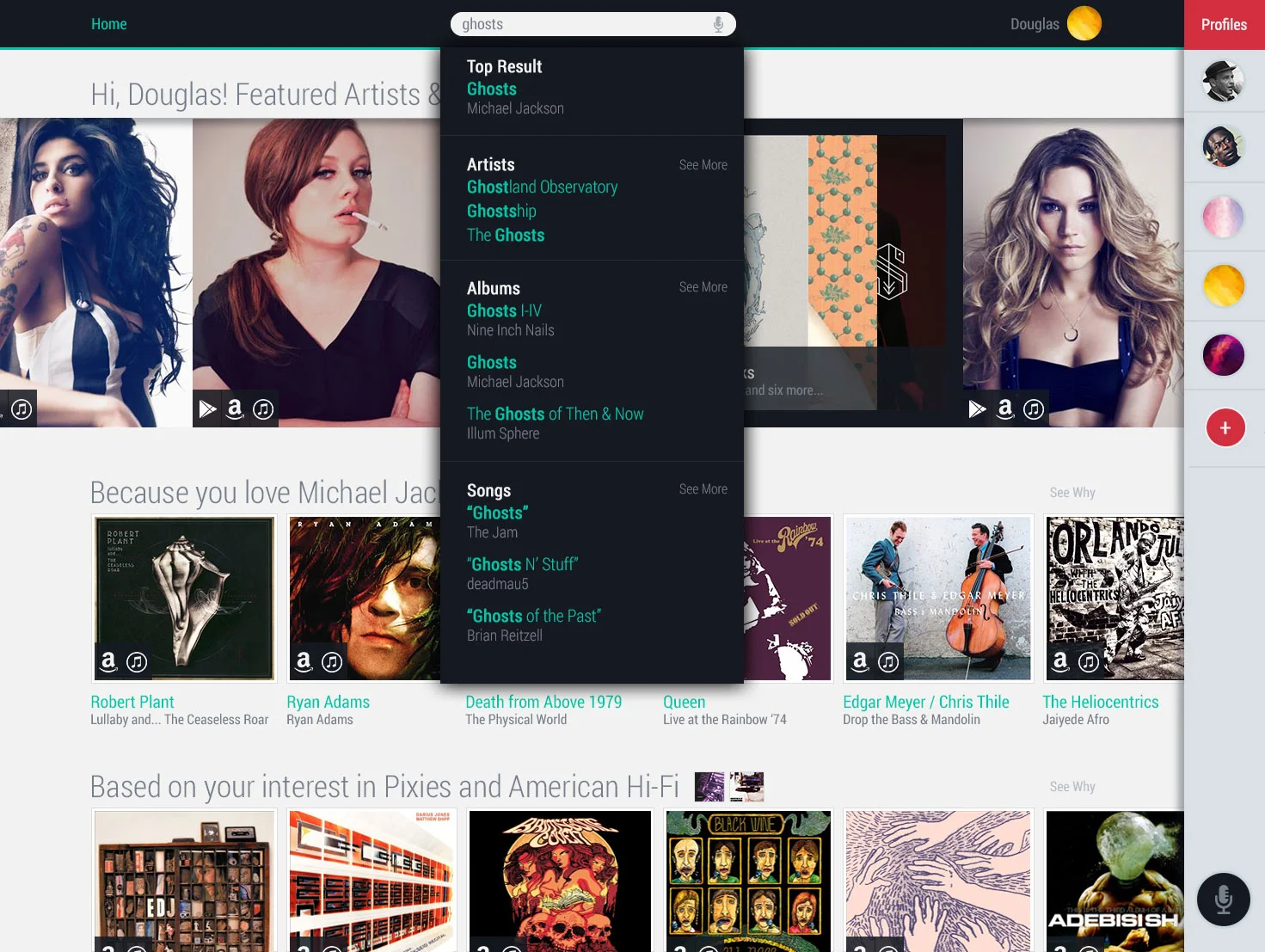This screenshot has height=952, width=1265.
Task: Open the Black Wine album cover
Action: point(749,881)
